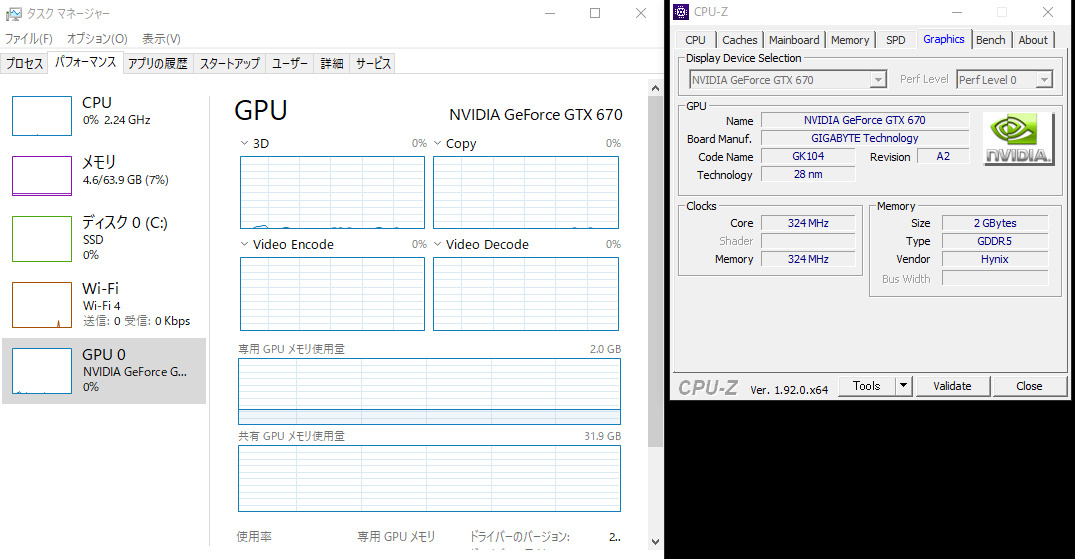Click the CPU-Z Ver. 1.92.0.x64 text
The height and width of the screenshot is (559, 1075).
tap(789, 390)
